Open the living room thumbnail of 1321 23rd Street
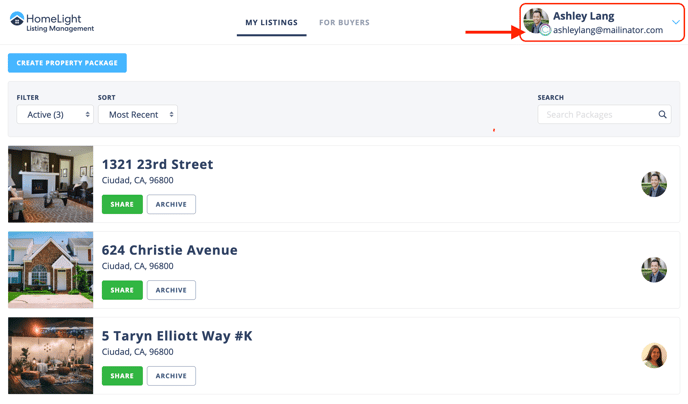The image size is (688, 404). coord(50,184)
